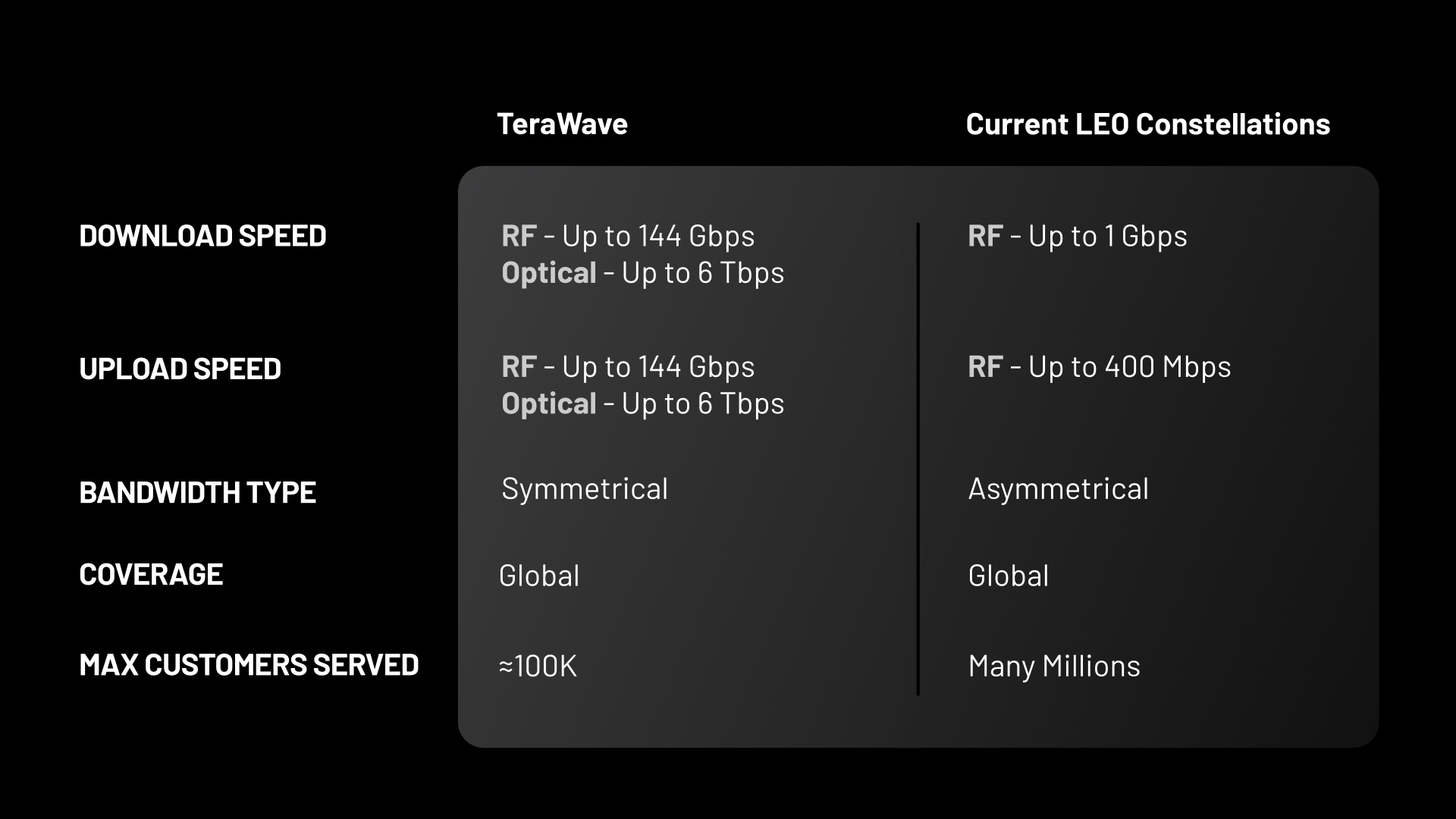The width and height of the screenshot is (1456, 819).
Task: Click Global under TeraWave column
Action: (x=539, y=576)
